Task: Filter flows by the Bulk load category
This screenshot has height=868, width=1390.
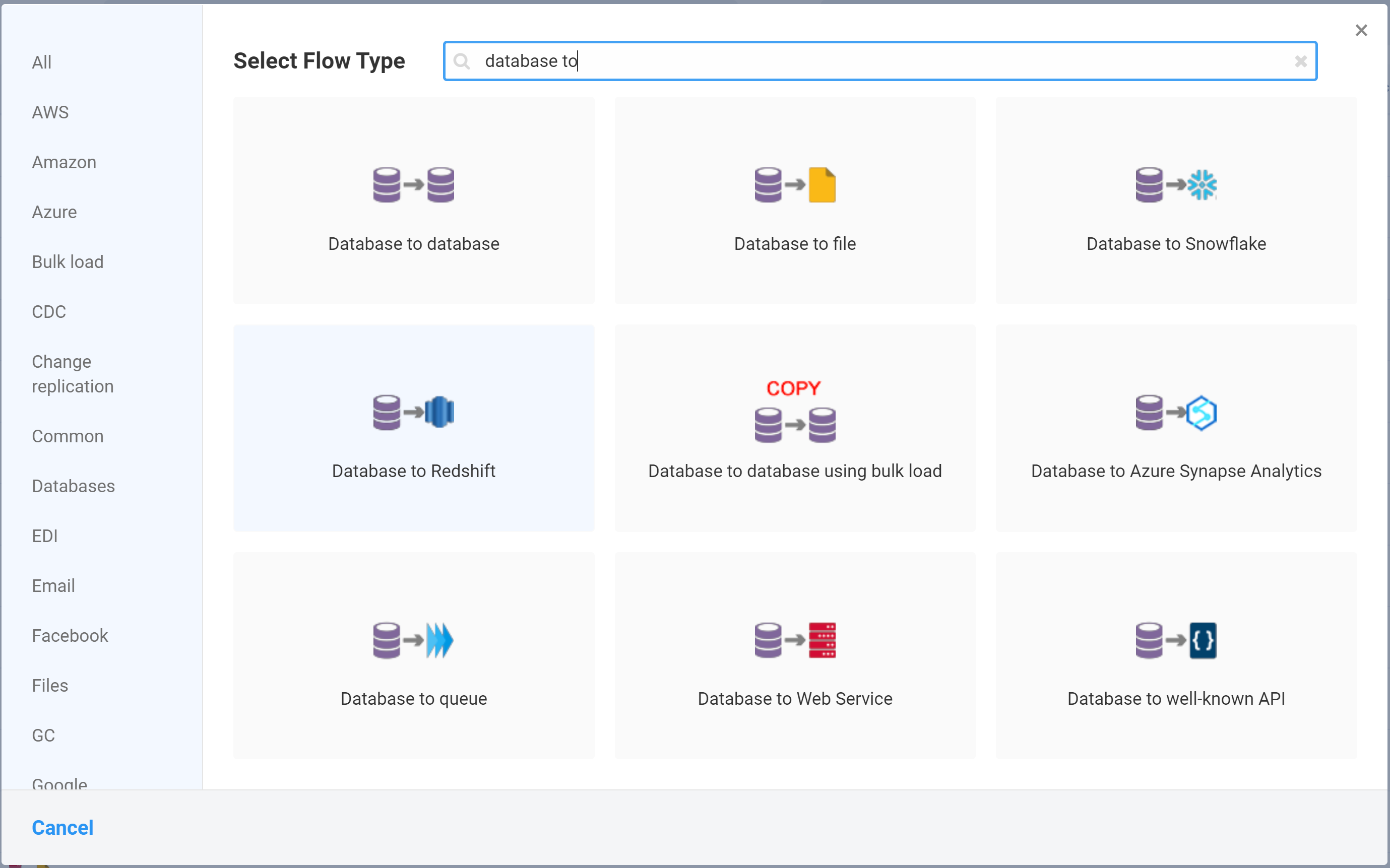Action: pyautogui.click(x=68, y=262)
